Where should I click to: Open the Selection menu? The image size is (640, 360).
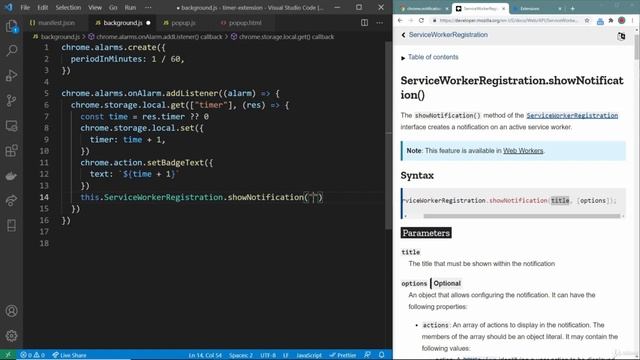[x=68, y=7]
